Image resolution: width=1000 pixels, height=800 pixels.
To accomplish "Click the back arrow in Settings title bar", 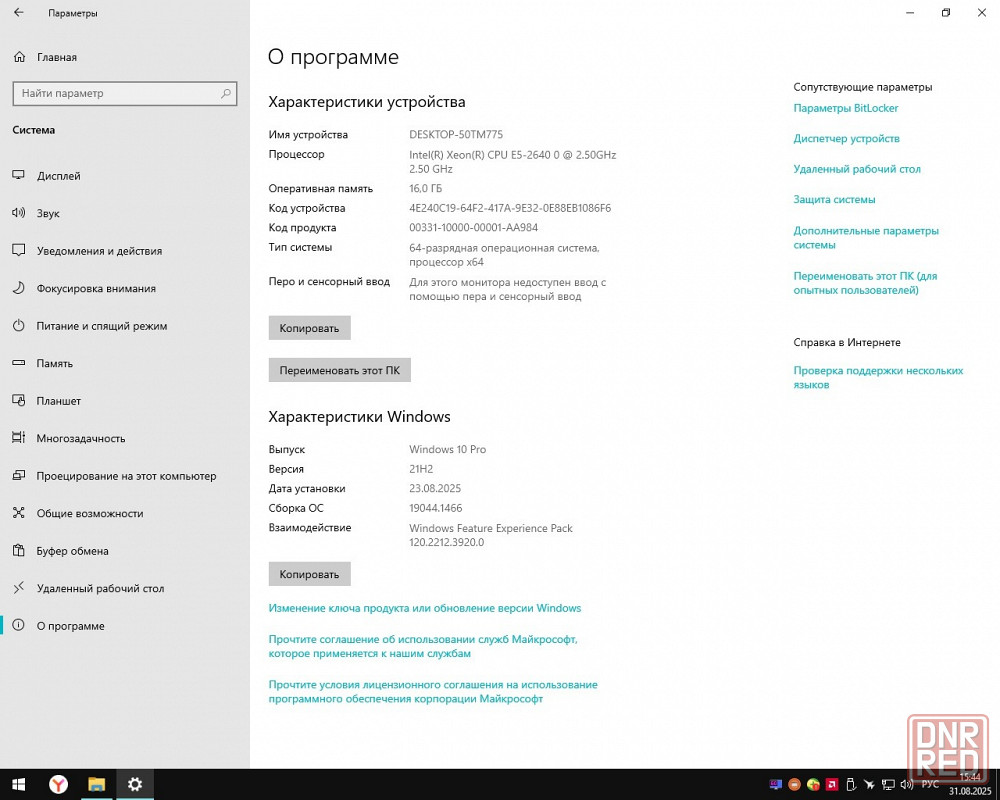I will (19, 13).
